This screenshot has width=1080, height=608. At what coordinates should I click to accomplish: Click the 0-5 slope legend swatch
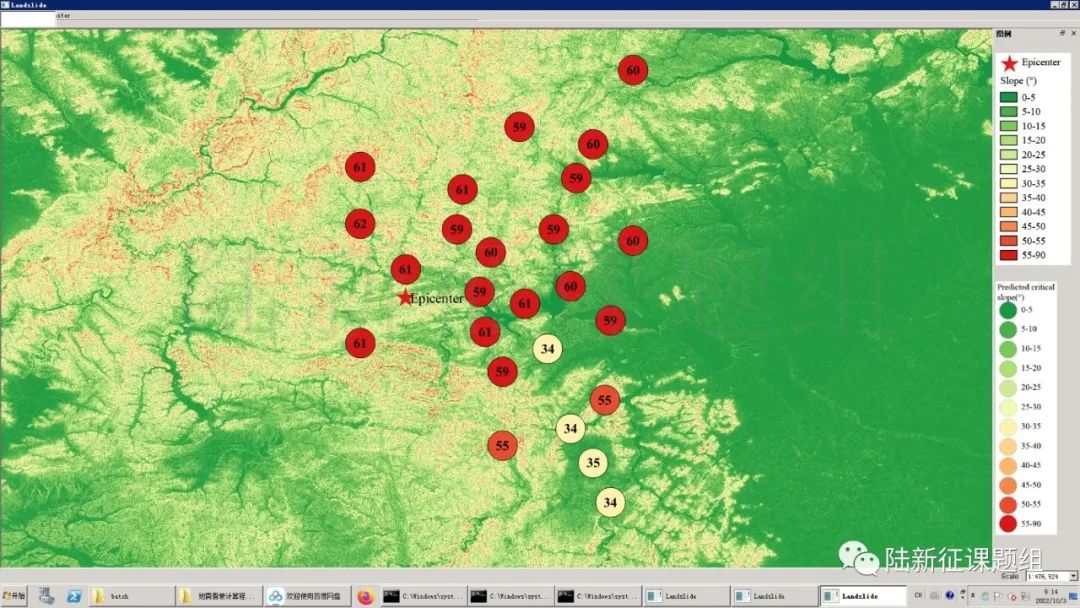click(1009, 97)
